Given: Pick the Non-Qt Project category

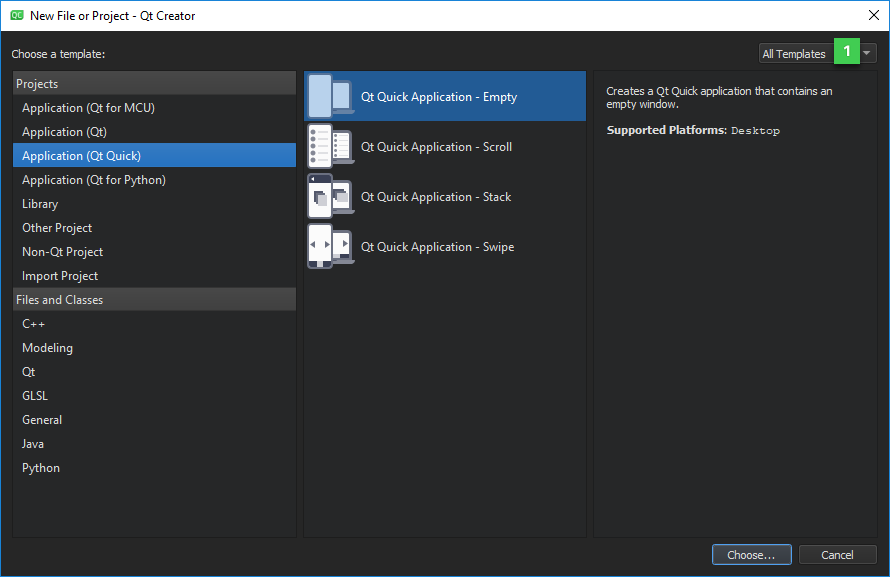Looking at the screenshot, I should pyautogui.click(x=62, y=252).
